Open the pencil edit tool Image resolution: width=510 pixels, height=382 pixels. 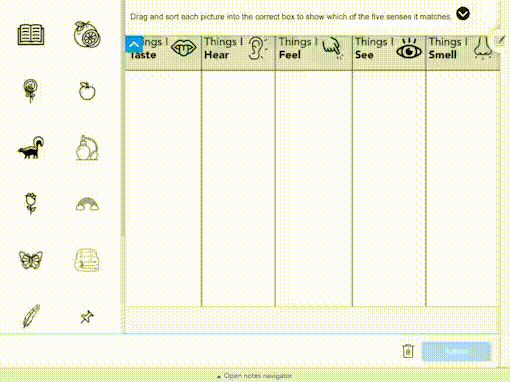pyautogui.click(x=501, y=41)
